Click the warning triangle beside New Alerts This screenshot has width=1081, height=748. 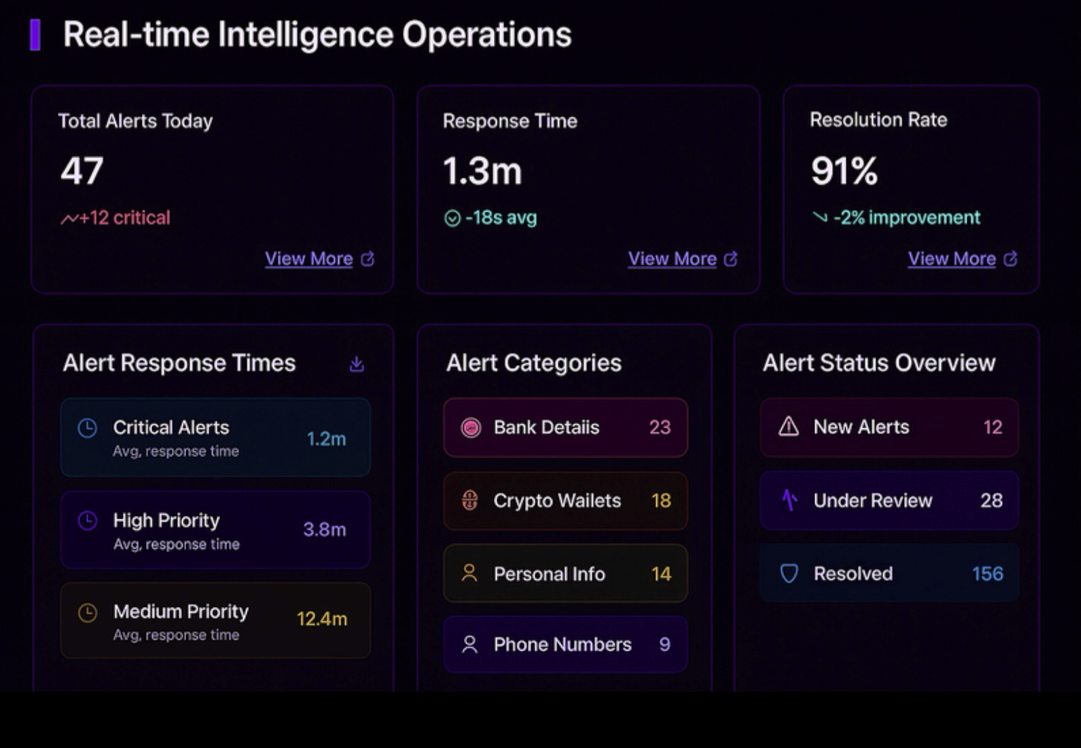pyautogui.click(x=789, y=427)
